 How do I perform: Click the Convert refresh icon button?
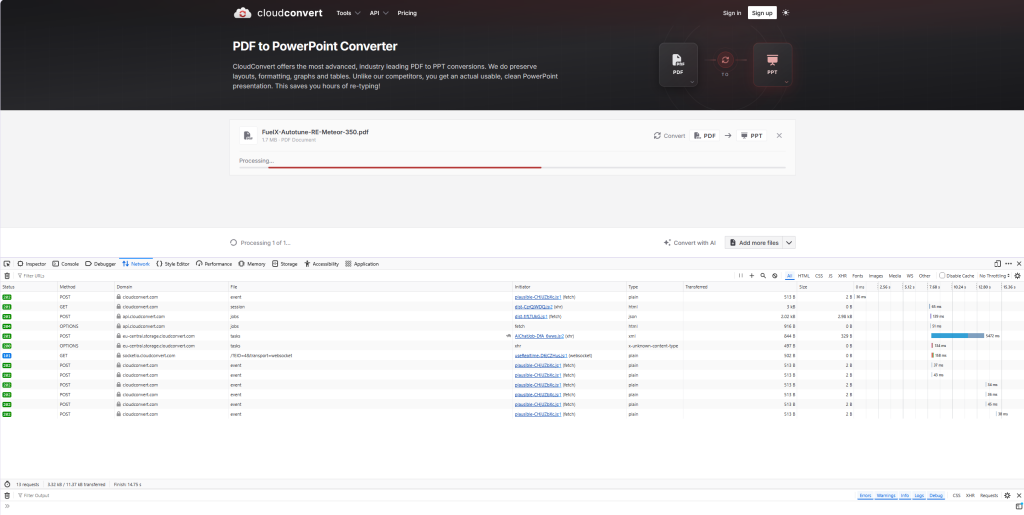pos(669,136)
